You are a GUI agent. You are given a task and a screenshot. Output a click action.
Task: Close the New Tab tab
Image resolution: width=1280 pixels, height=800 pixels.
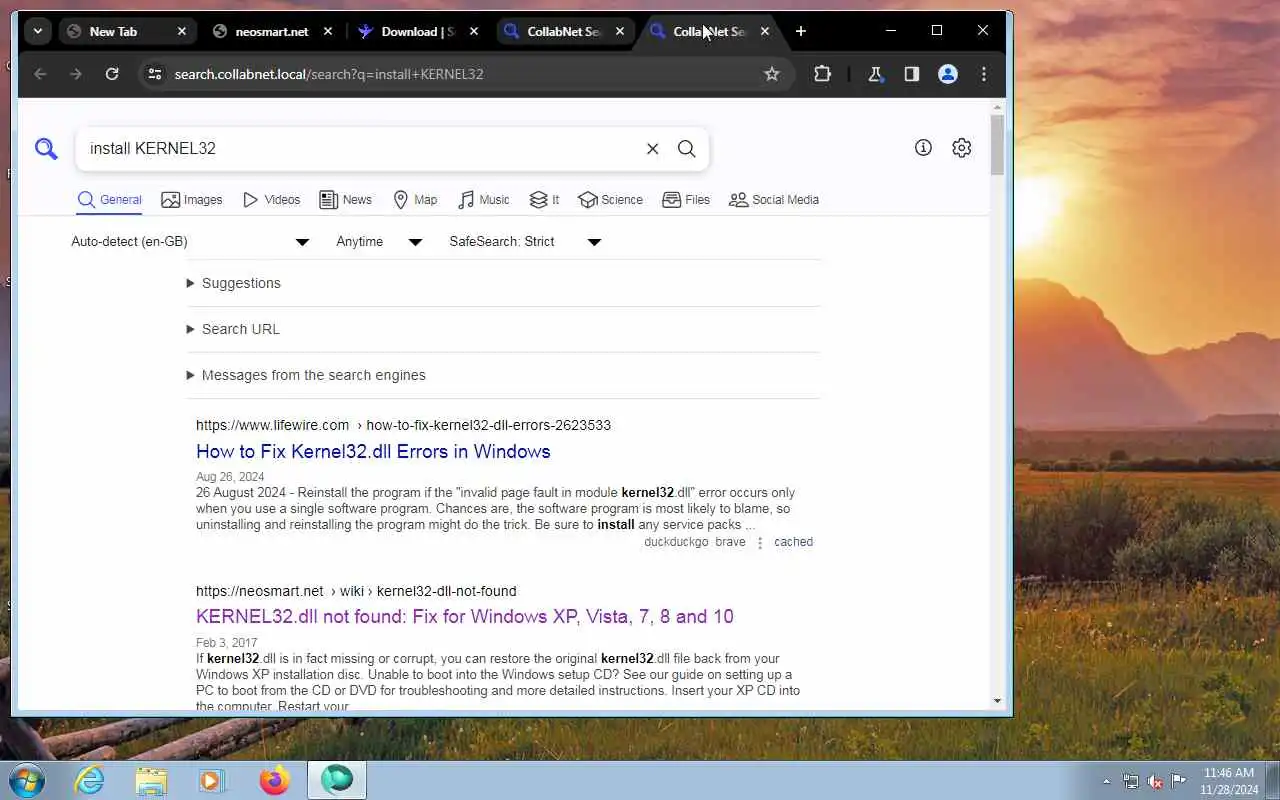(x=182, y=31)
